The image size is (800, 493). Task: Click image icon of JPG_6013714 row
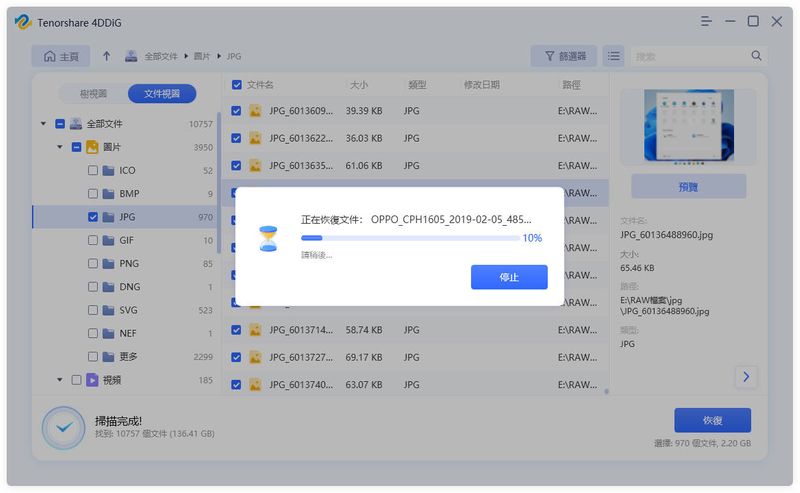(x=255, y=330)
